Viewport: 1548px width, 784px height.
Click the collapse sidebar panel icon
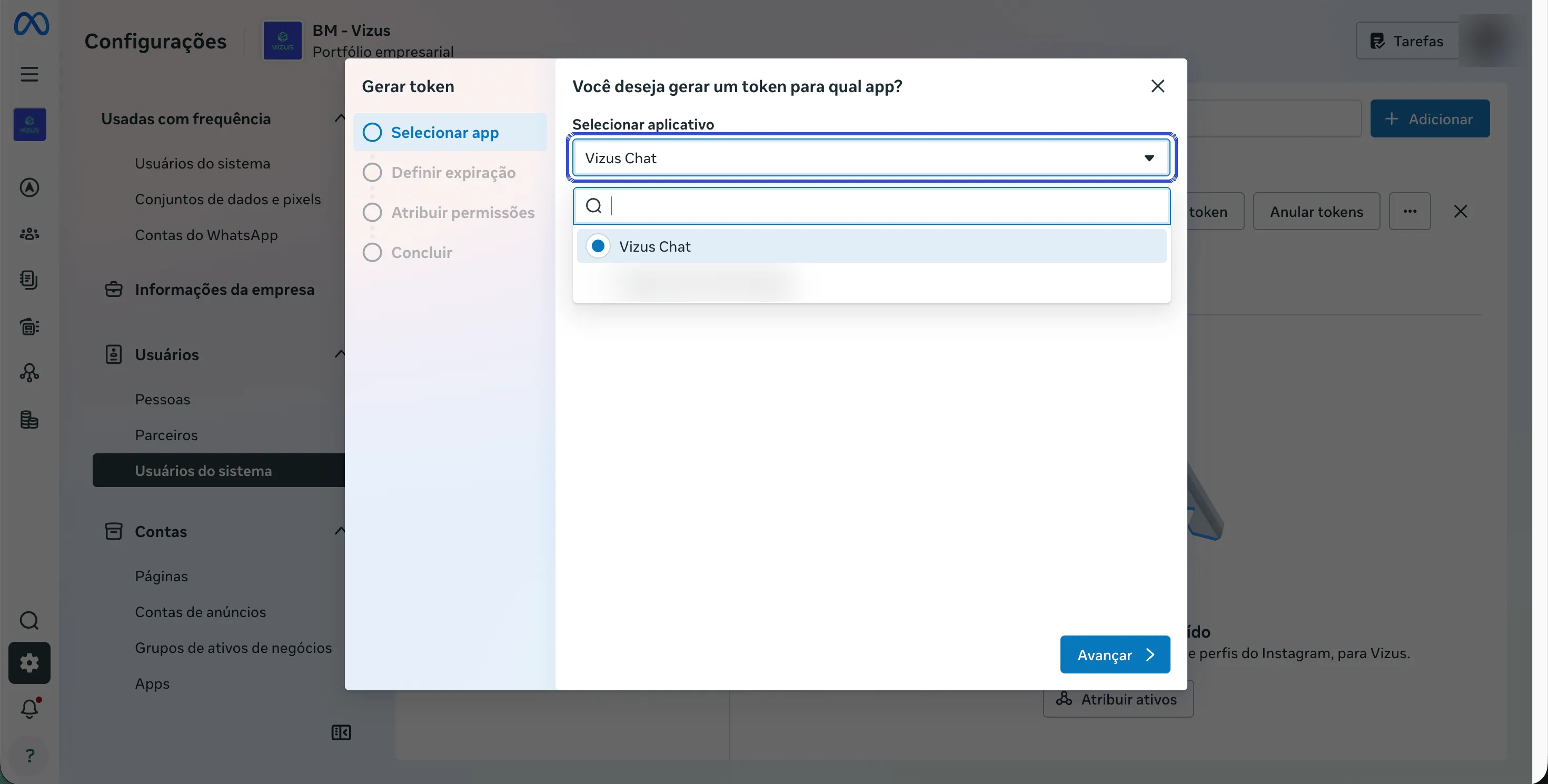coord(341,732)
